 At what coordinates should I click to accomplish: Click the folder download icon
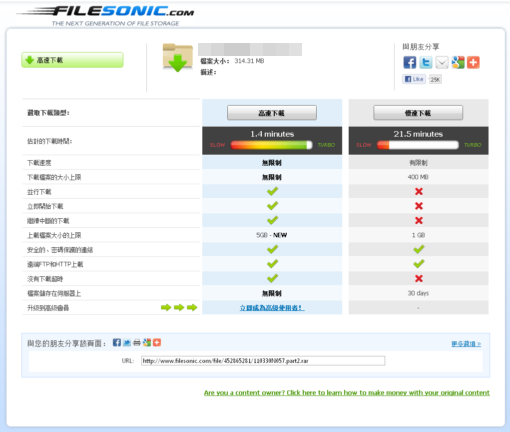(x=178, y=58)
